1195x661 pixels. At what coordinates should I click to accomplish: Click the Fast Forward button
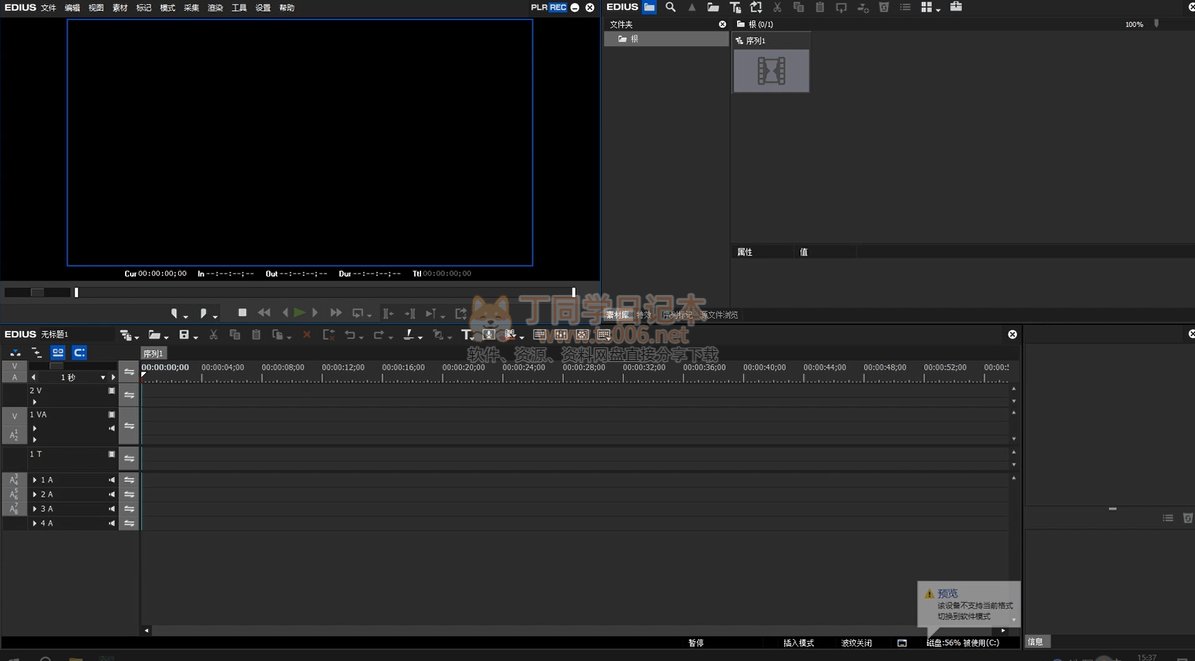pyautogui.click(x=336, y=313)
